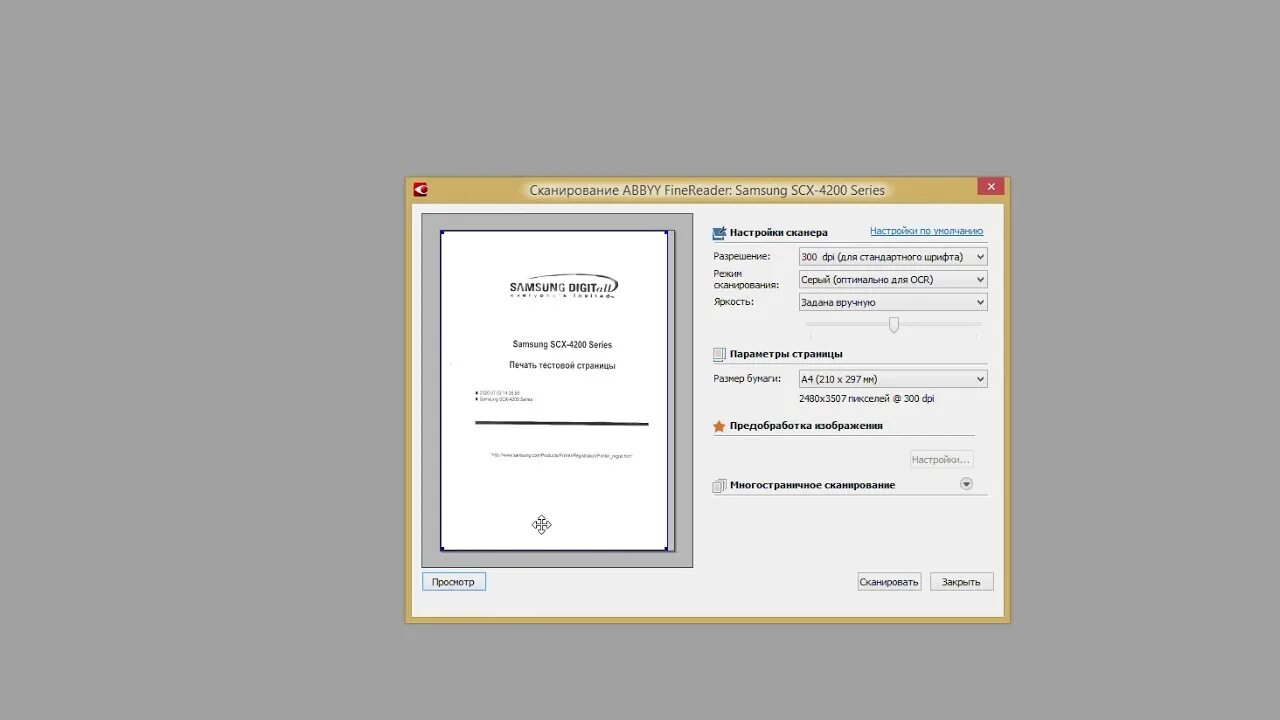Expand the Многостраничное сканирование section arrow
The height and width of the screenshot is (720, 1280).
[x=966, y=484]
